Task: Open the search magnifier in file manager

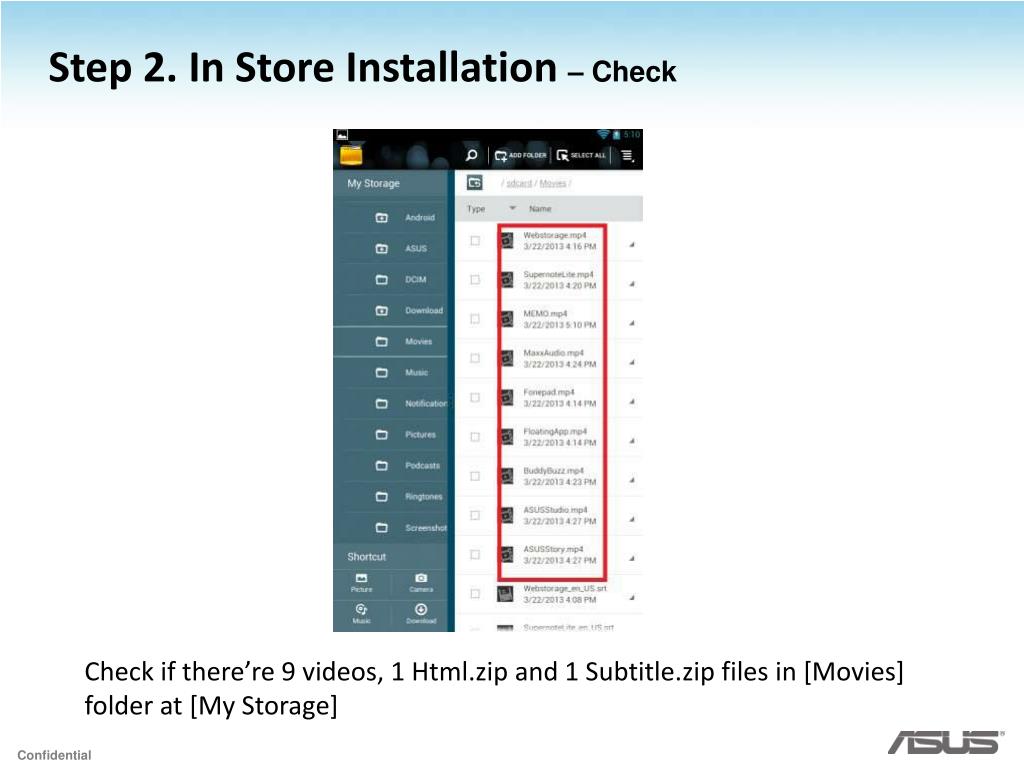Action: tap(472, 155)
